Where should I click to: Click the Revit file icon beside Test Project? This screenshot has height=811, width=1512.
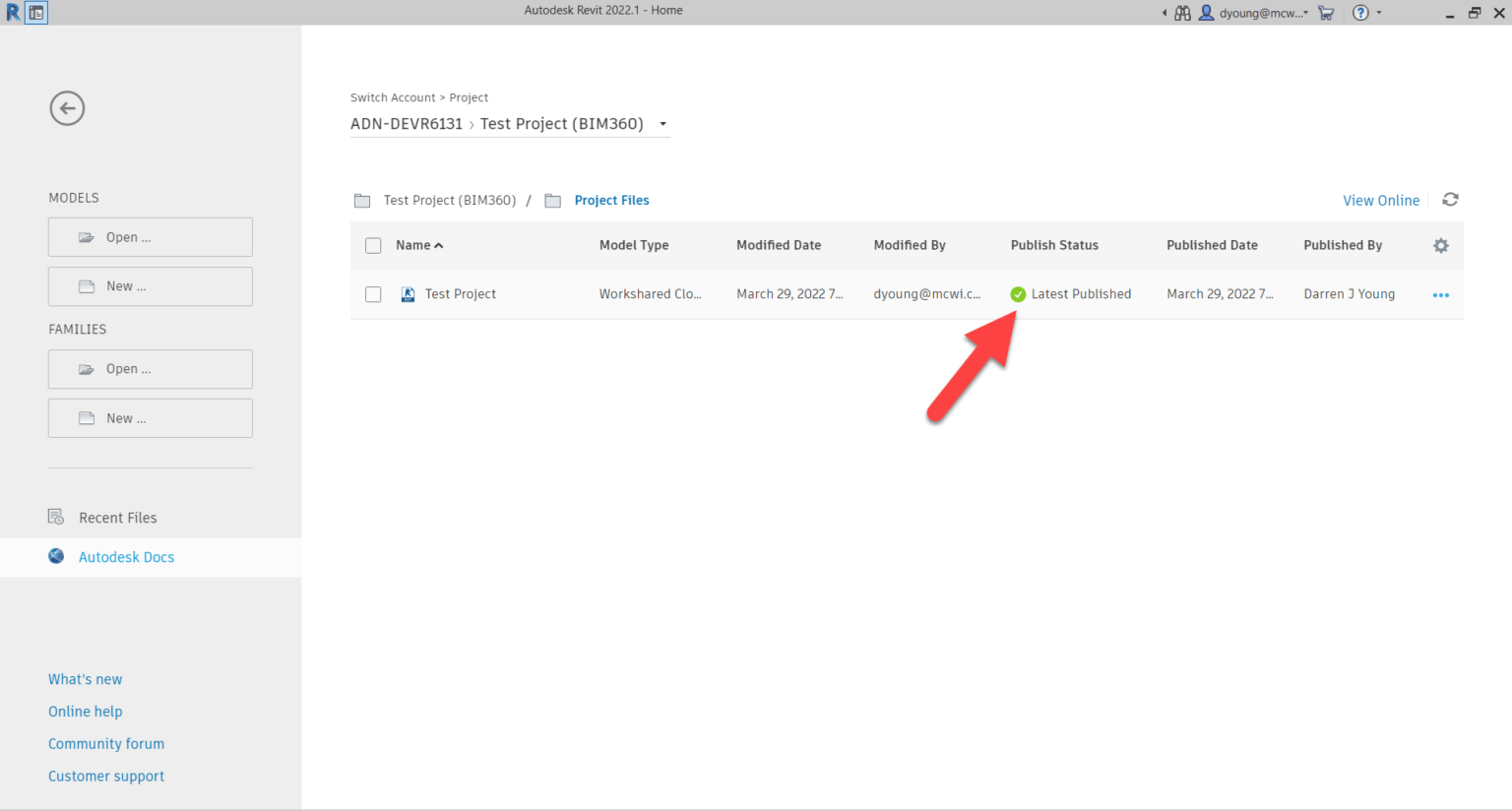click(408, 293)
